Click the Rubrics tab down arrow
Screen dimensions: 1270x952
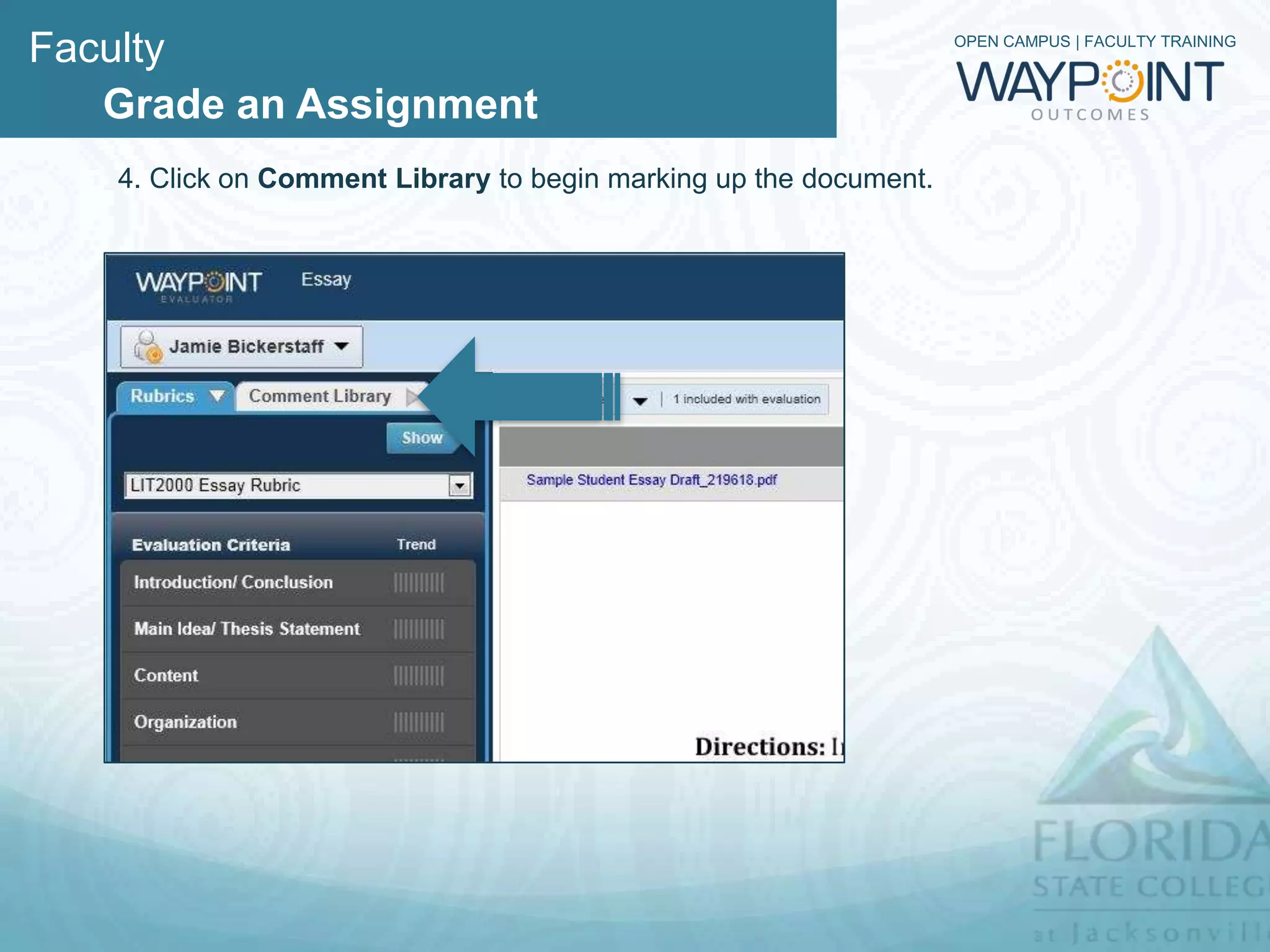point(217,395)
